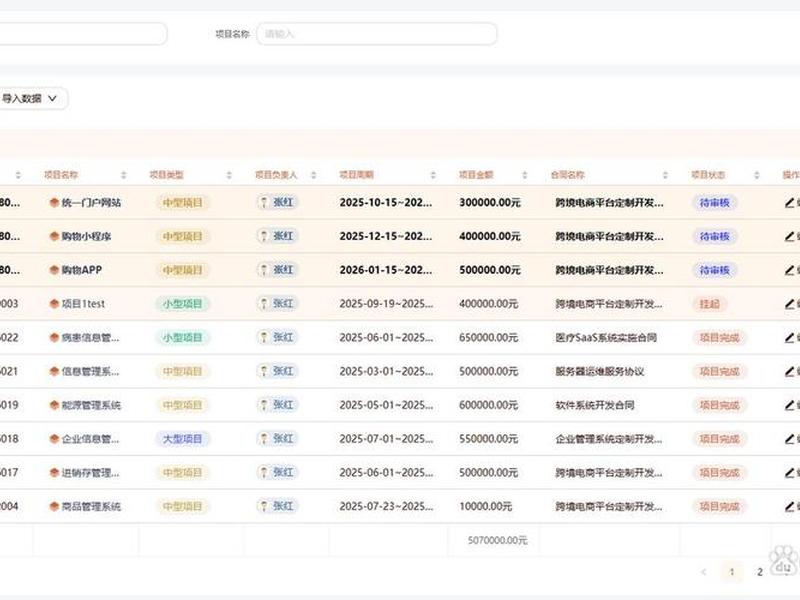This screenshot has width=800, height=600.
Task: Click the 待审核 status in 统一门户网站 row
Action: click(714, 203)
